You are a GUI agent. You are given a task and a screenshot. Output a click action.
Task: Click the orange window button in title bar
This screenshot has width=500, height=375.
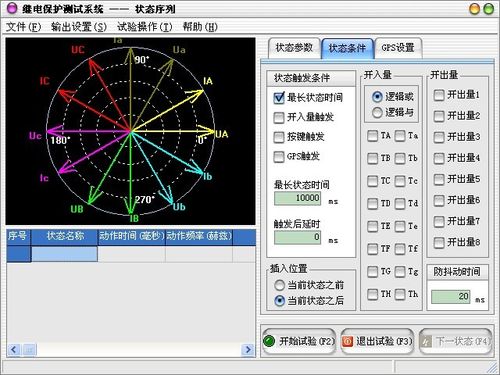tap(474, 9)
